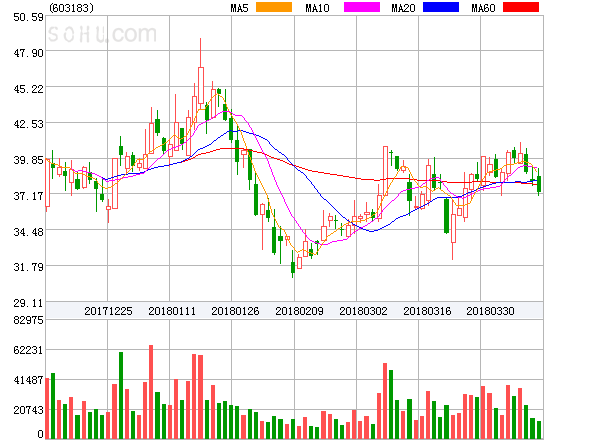This screenshot has width=600, height=440.
Task: Click the 20180302 date label
Action: click(363, 311)
